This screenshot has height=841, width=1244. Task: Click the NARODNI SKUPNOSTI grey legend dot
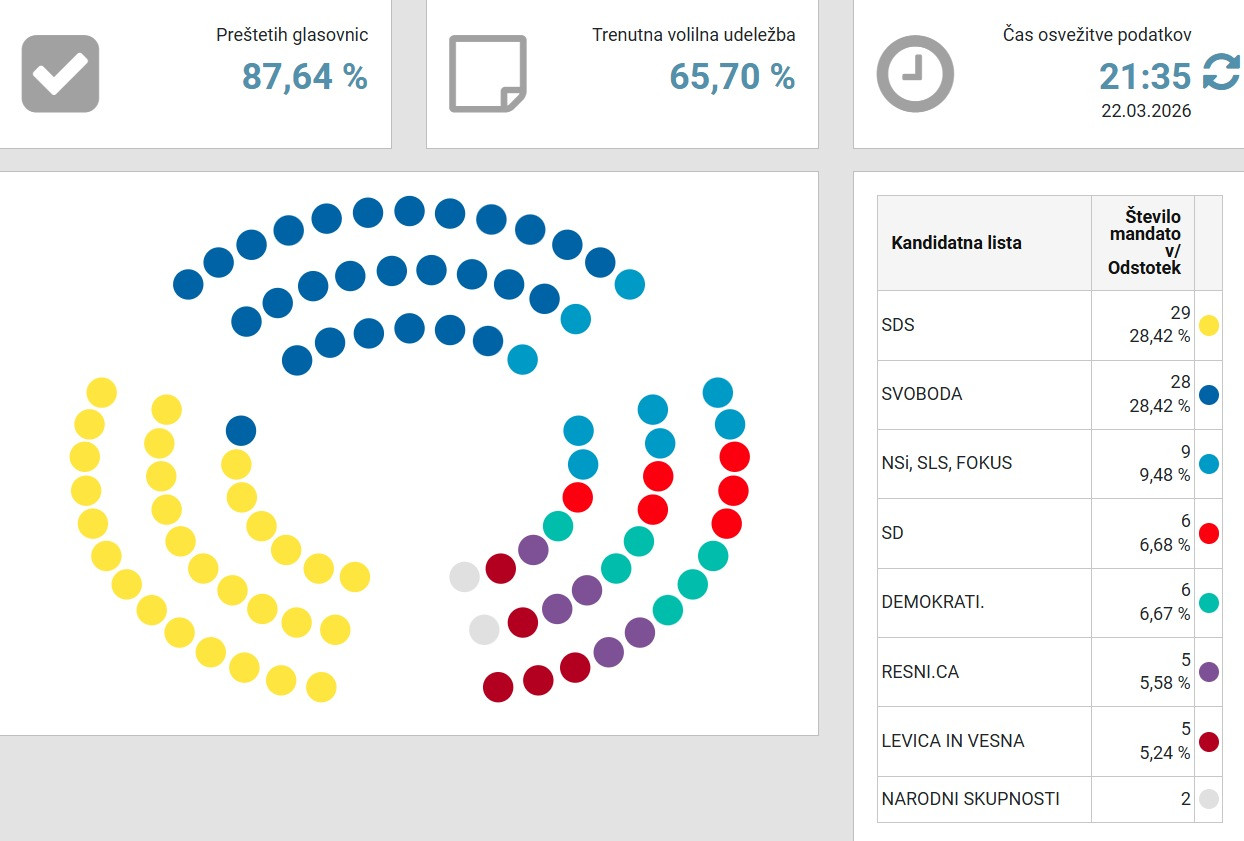pyautogui.click(x=1208, y=799)
